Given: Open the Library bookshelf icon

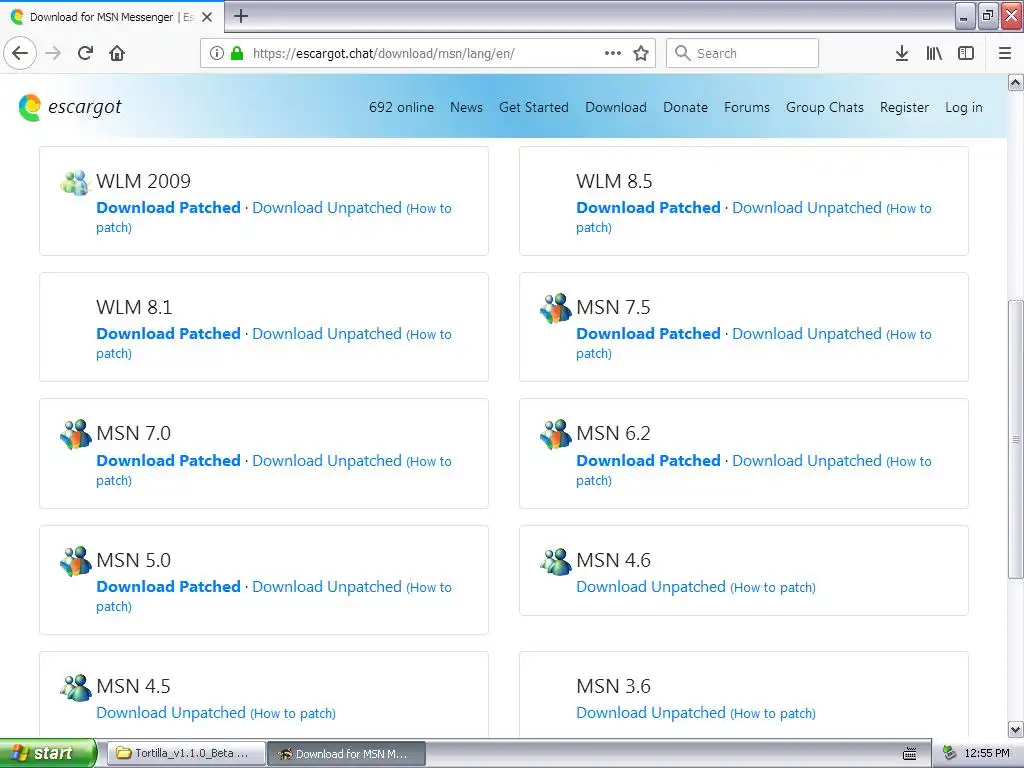Looking at the screenshot, I should [934, 53].
